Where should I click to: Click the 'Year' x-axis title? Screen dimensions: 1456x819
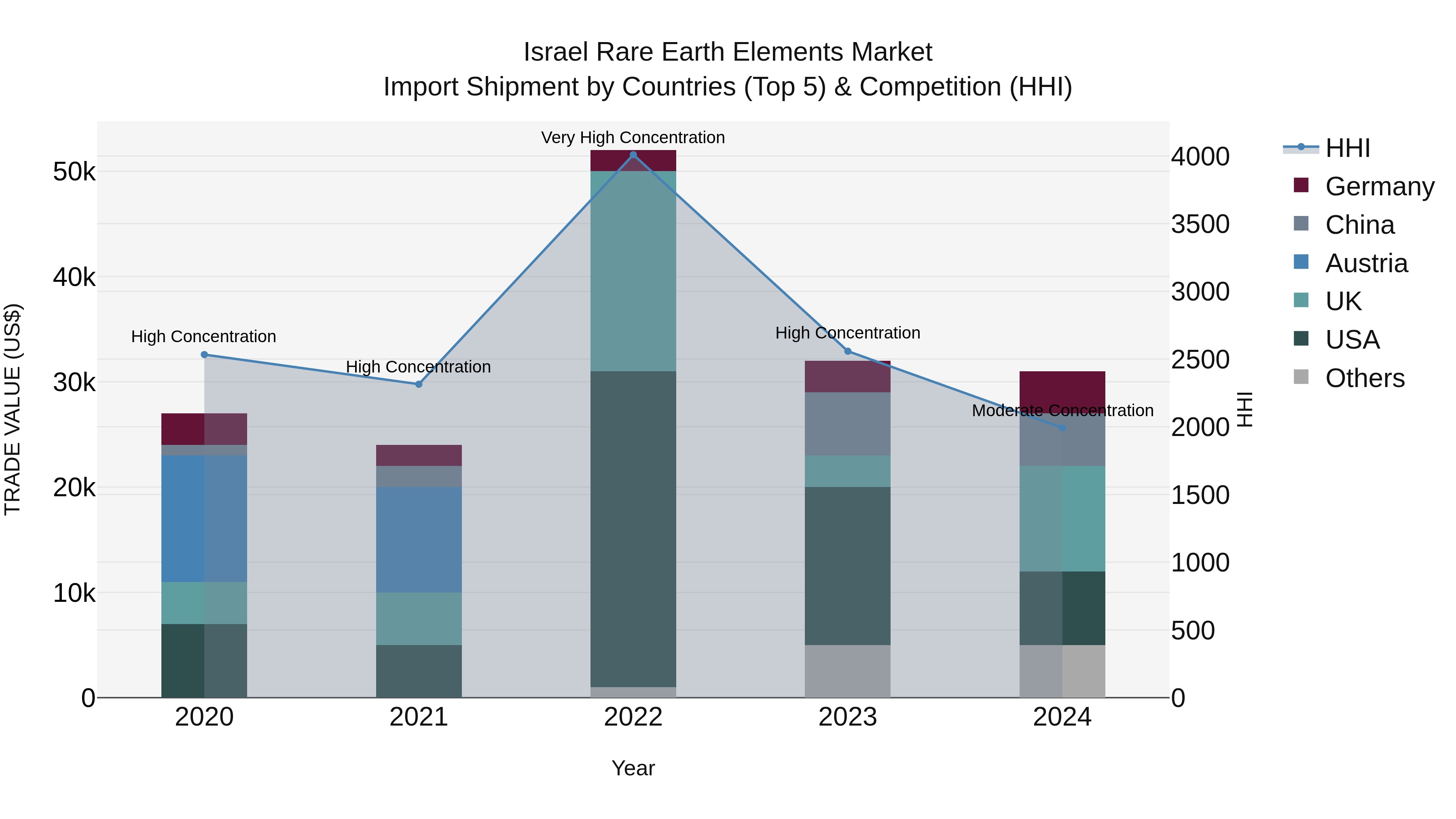(633, 768)
